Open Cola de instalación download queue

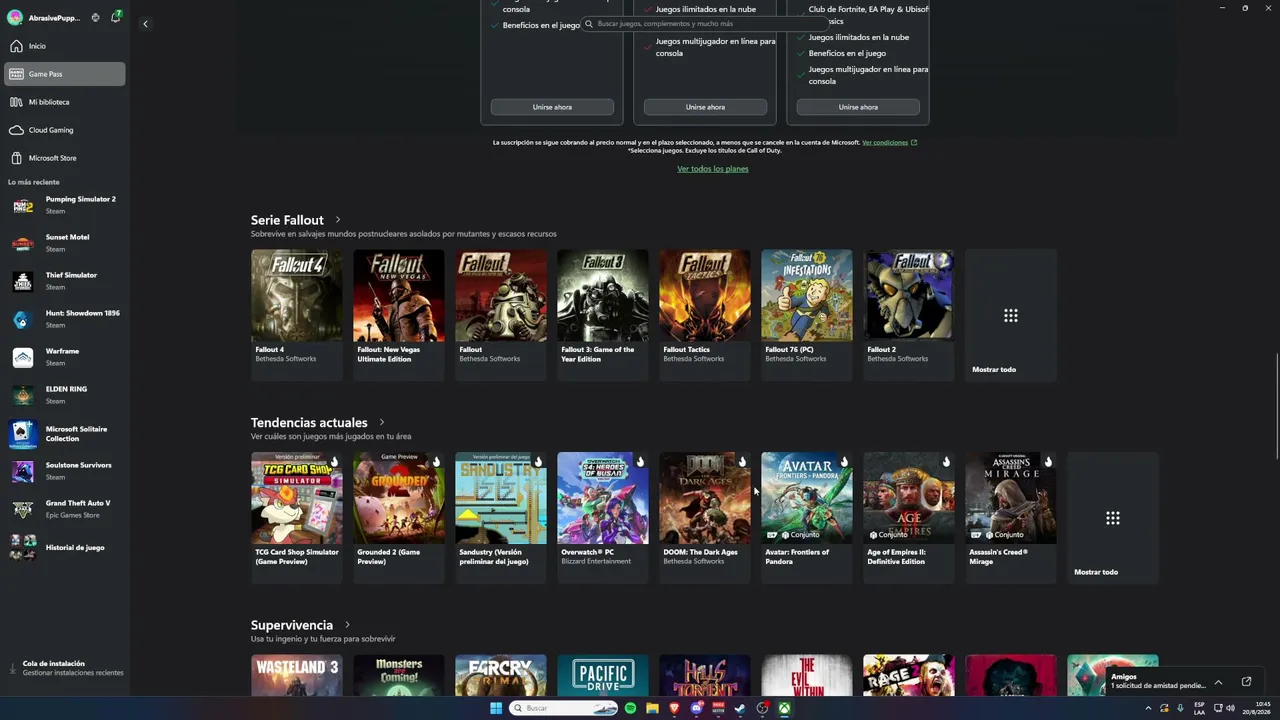(x=65, y=668)
